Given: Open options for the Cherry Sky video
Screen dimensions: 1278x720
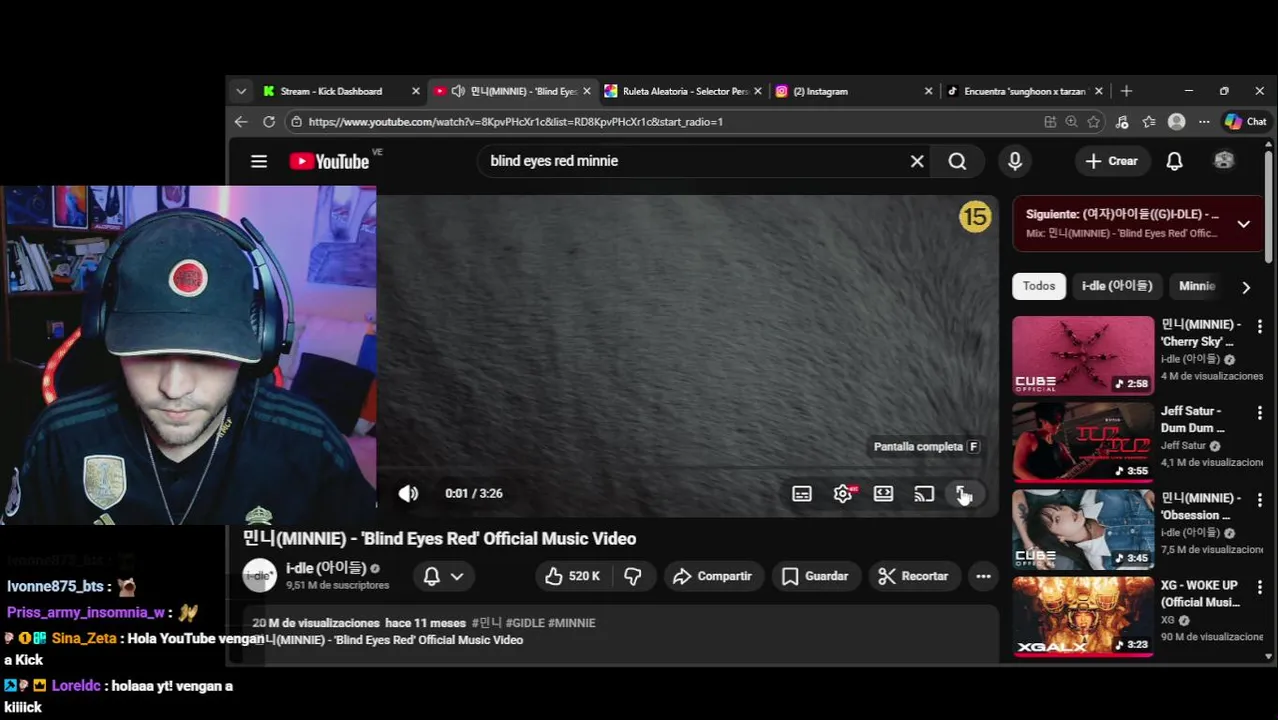Looking at the screenshot, I should 1260,327.
